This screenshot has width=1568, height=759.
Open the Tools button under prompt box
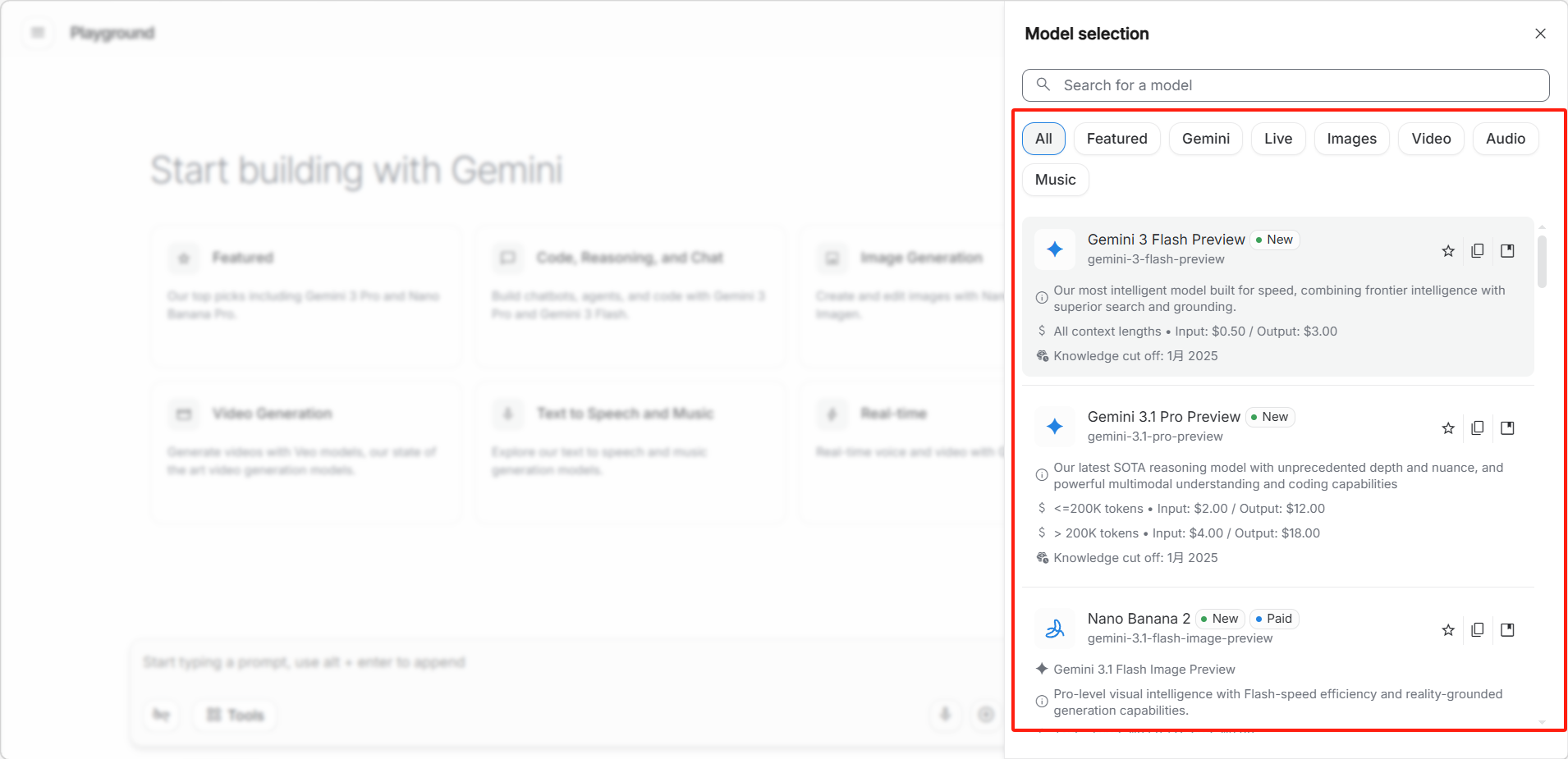(x=235, y=716)
